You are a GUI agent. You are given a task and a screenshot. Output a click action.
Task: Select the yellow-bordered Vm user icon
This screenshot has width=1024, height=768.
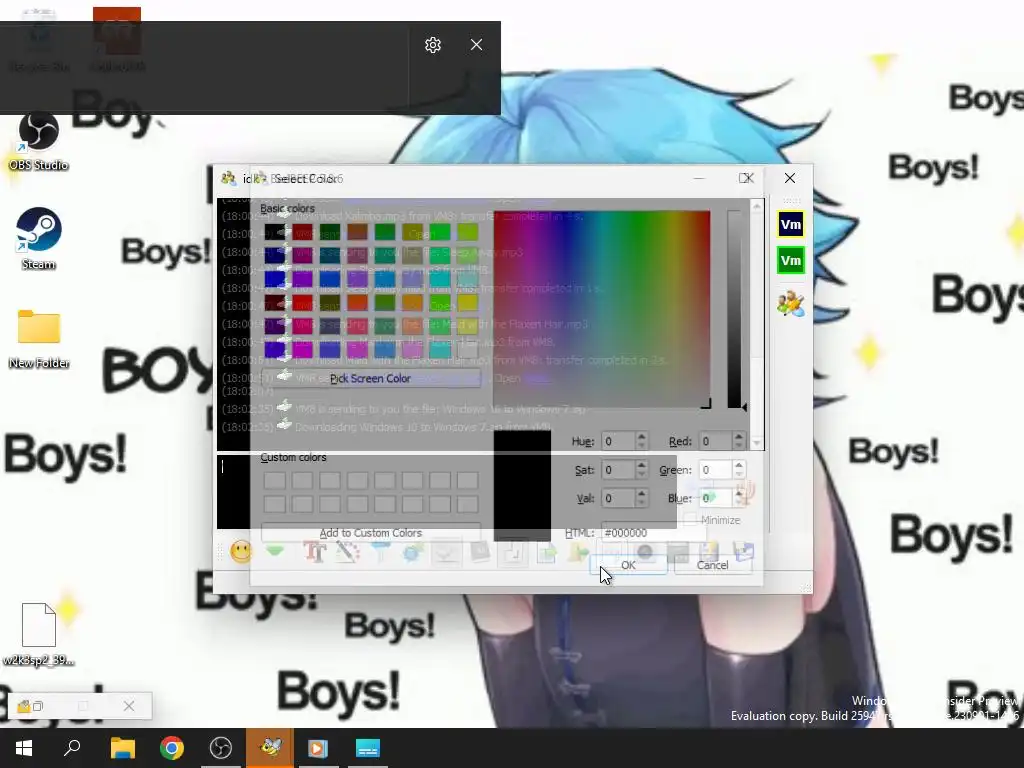[x=790, y=225]
